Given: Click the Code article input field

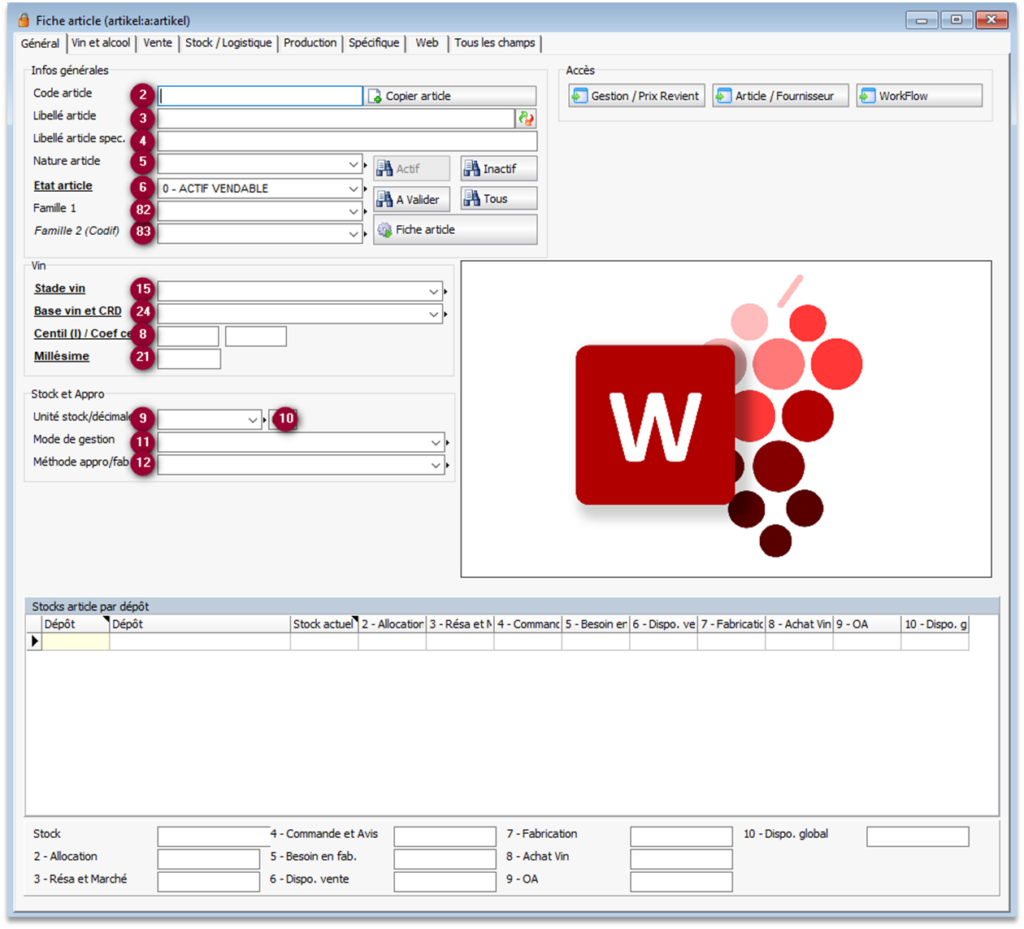Looking at the screenshot, I should point(260,96).
